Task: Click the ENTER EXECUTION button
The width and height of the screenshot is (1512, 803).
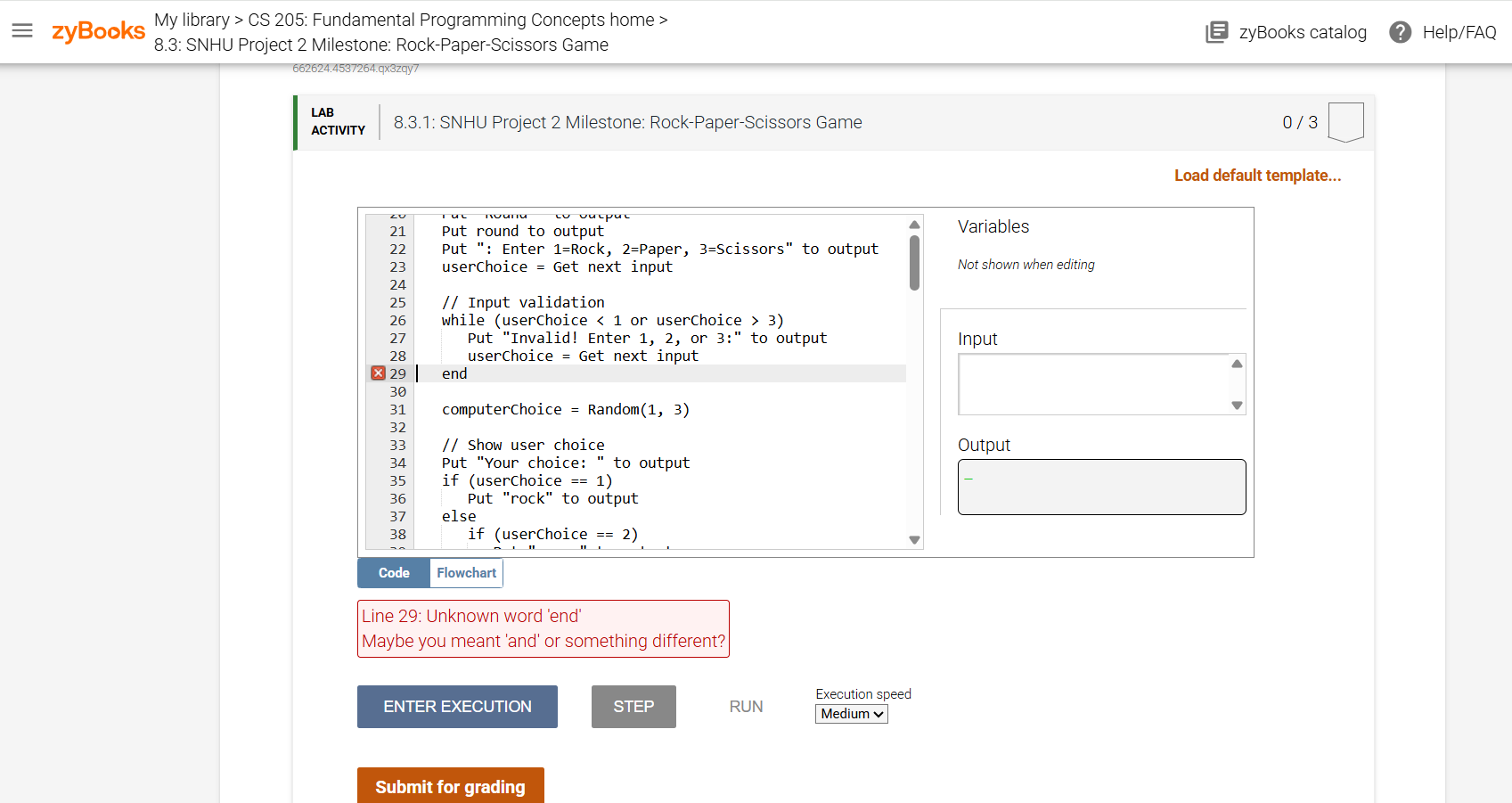Action: (x=457, y=707)
